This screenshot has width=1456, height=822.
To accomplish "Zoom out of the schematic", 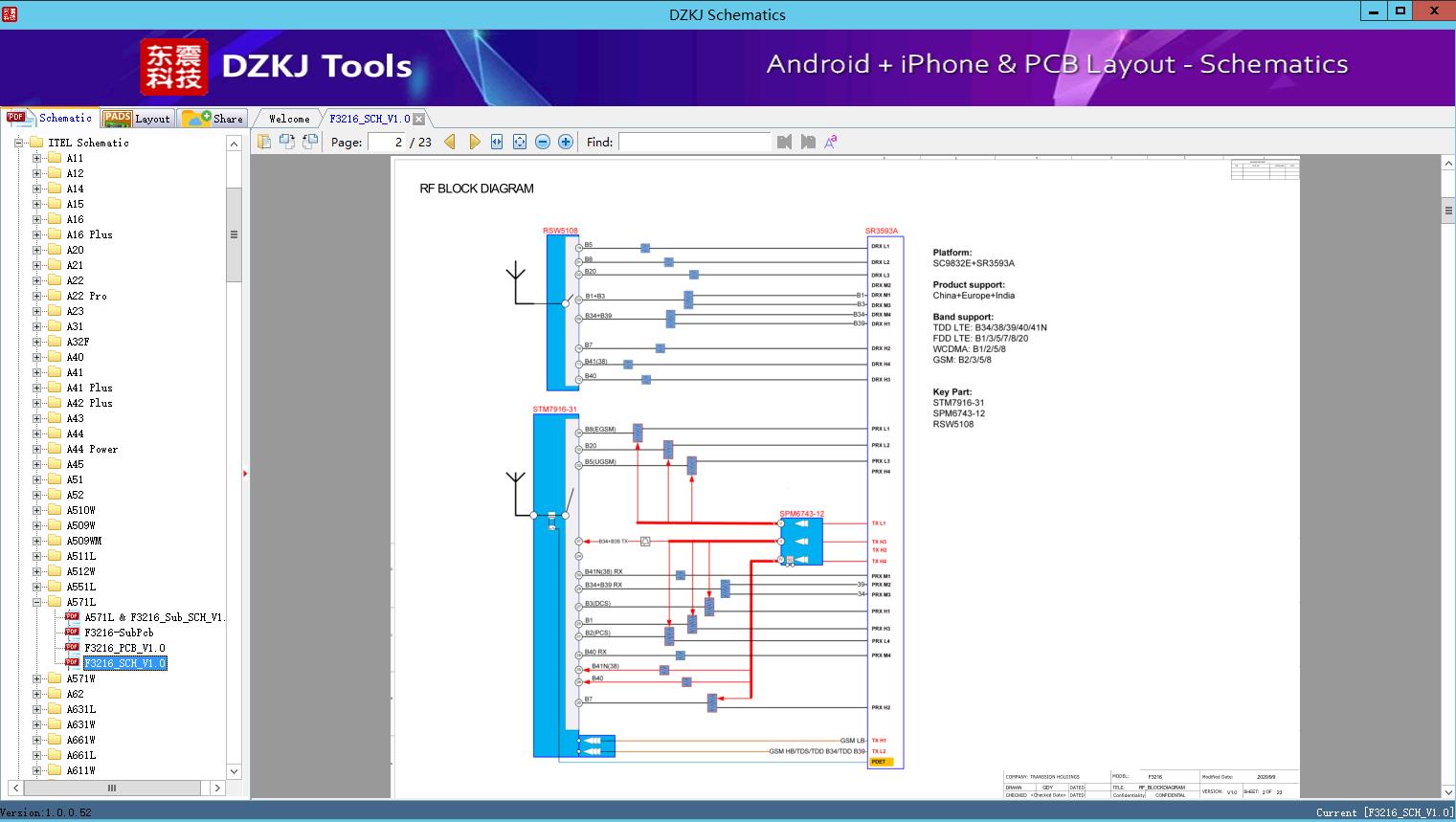I will pos(543,142).
